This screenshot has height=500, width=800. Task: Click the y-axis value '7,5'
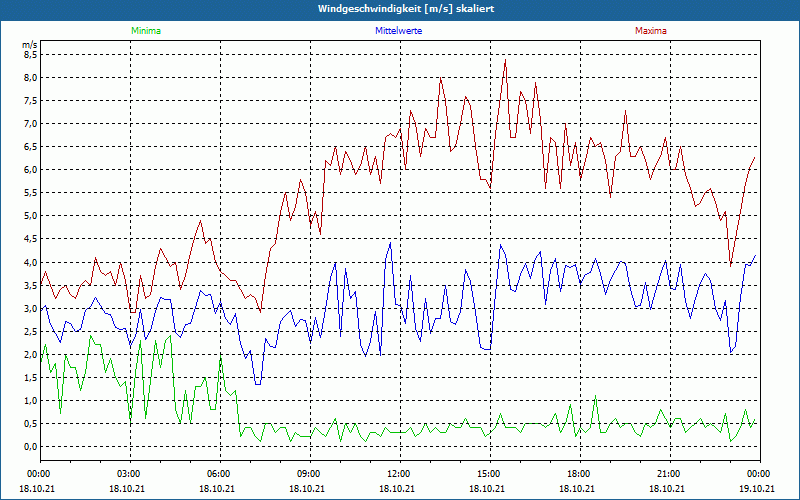(x=31, y=101)
